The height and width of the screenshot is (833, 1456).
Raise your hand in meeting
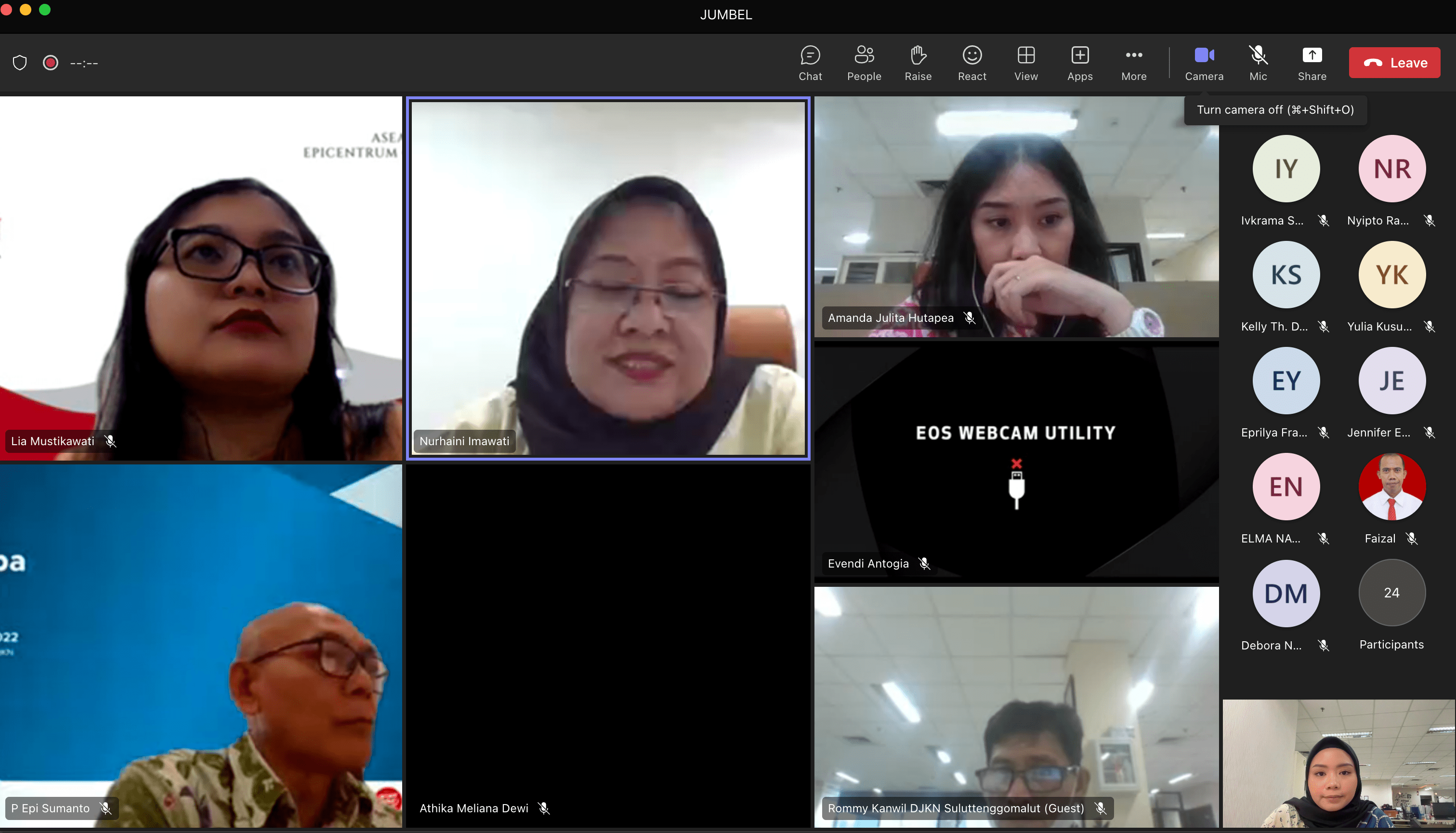(918, 62)
